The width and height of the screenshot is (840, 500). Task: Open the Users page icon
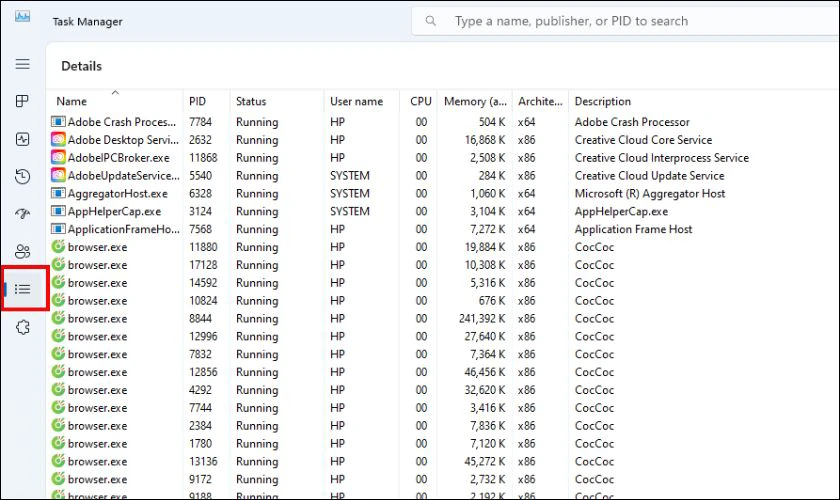point(22,251)
